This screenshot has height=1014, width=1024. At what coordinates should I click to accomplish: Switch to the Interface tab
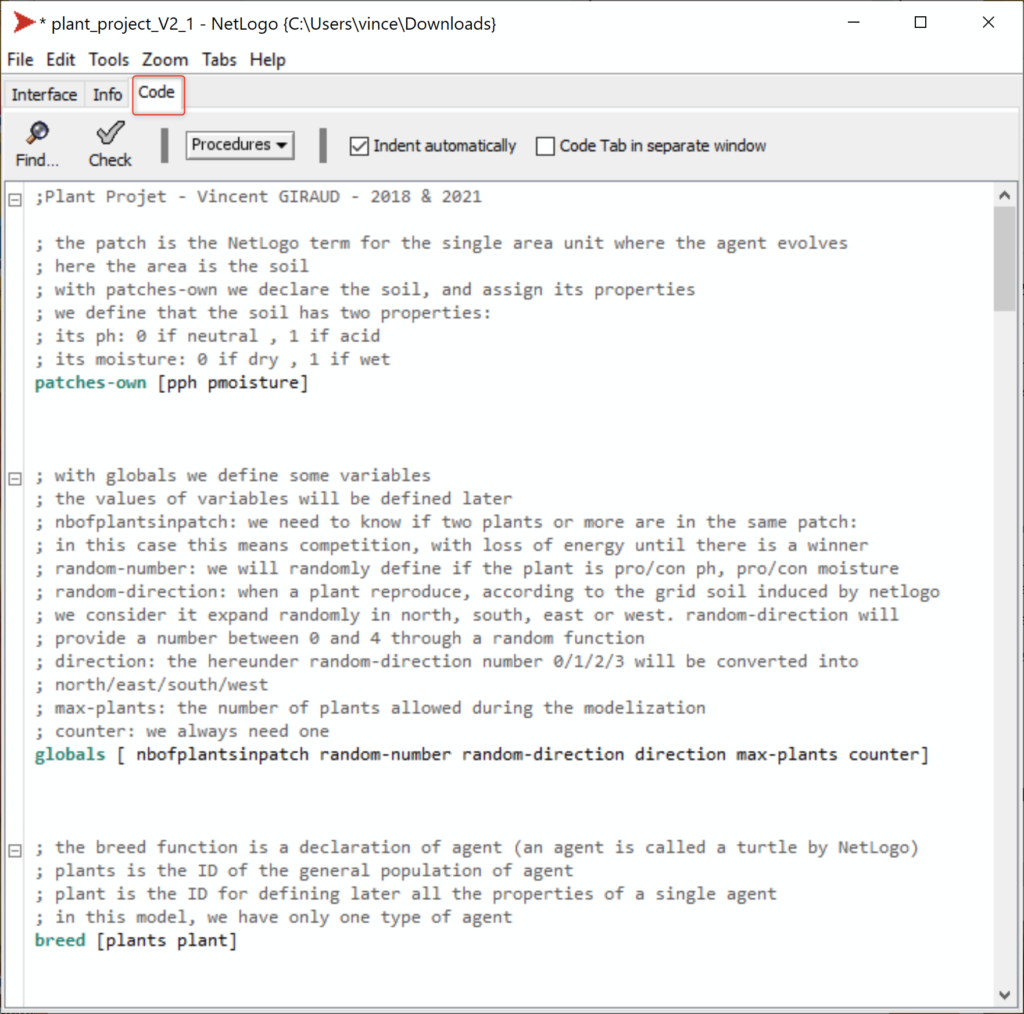[44, 95]
